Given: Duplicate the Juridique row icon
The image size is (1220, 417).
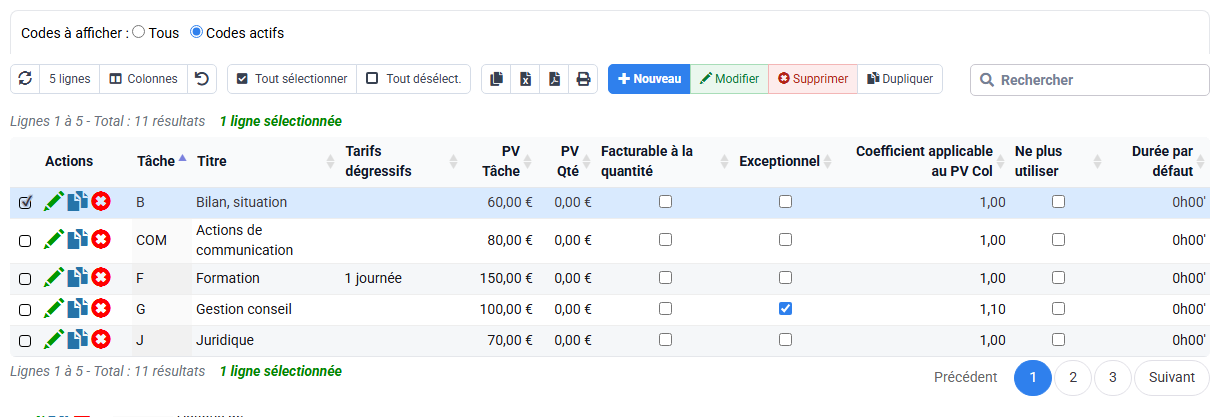Looking at the screenshot, I should (77, 340).
